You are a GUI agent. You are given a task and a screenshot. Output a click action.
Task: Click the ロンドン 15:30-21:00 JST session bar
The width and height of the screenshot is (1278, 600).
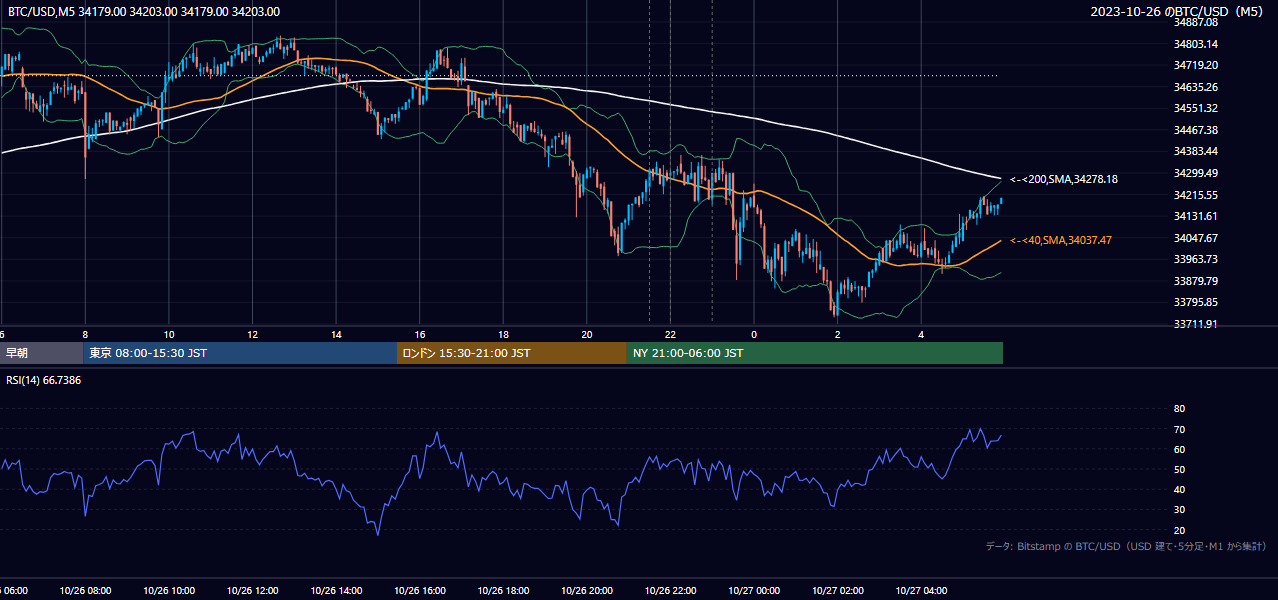pos(512,353)
